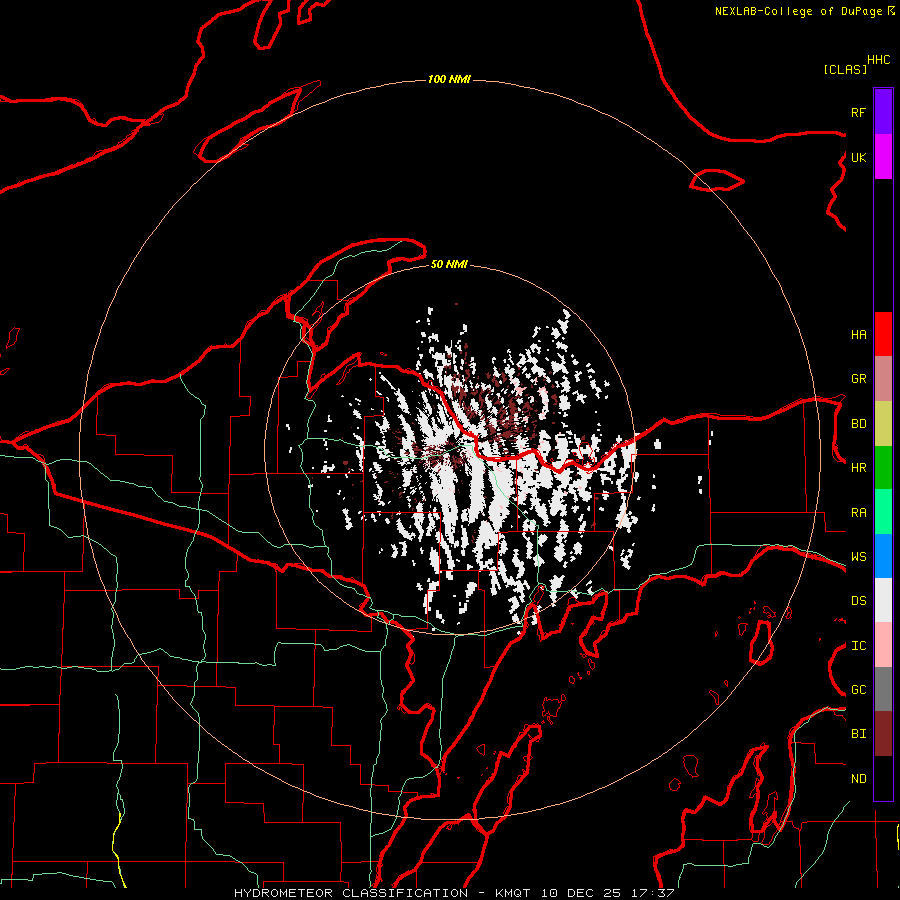Click the "DS" legend label
The width and height of the screenshot is (900, 900).
pos(858,601)
